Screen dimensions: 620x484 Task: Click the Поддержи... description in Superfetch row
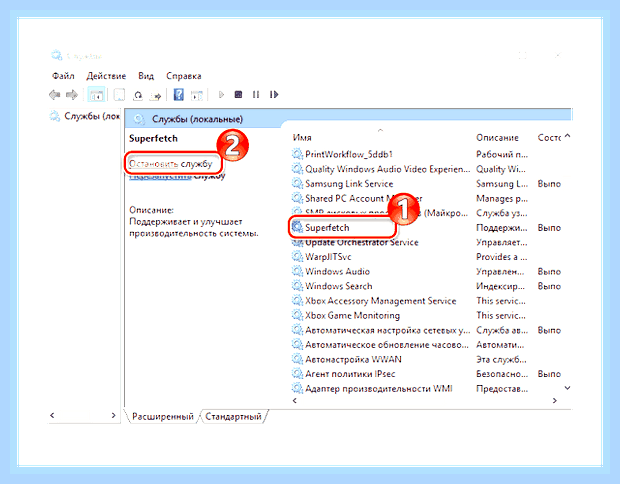coord(501,227)
